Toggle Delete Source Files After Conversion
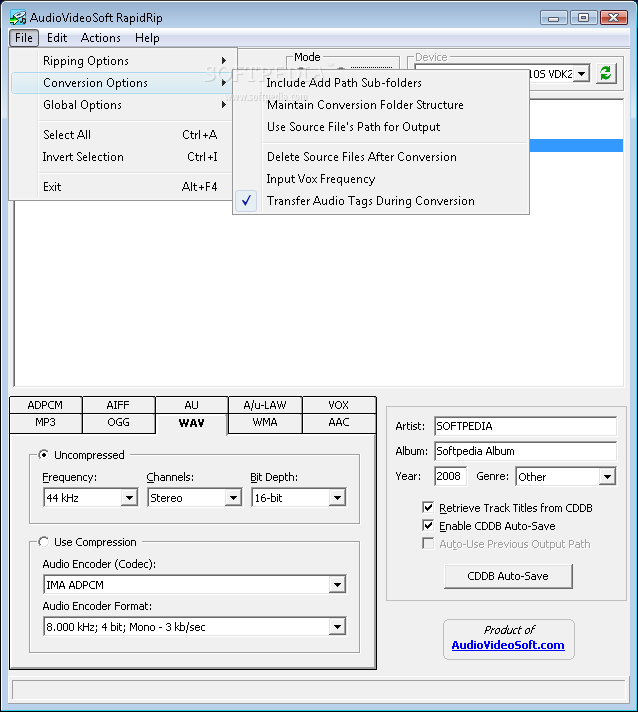This screenshot has width=638, height=712. tap(381, 157)
